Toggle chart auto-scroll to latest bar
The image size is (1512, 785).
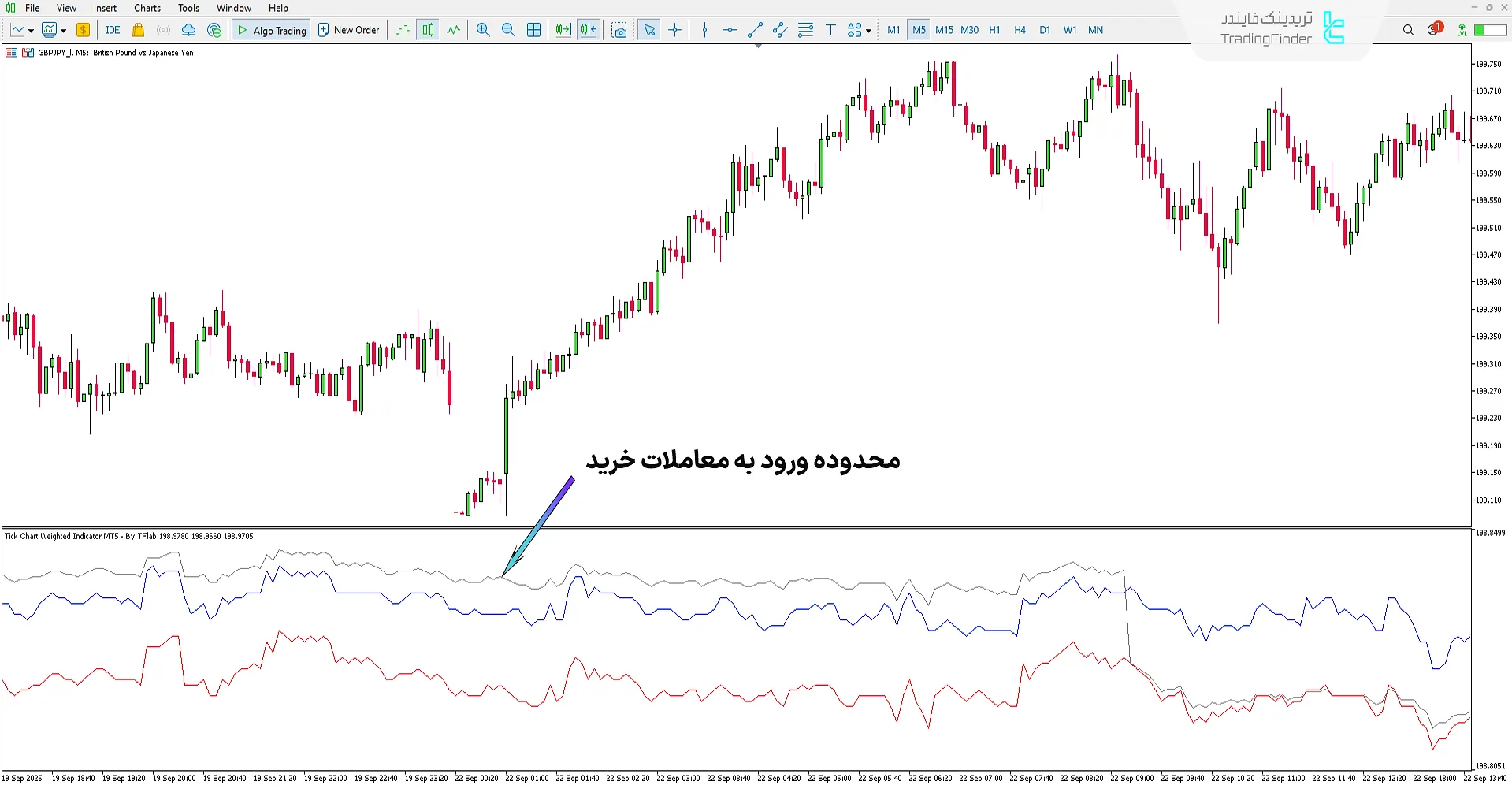[x=562, y=30]
